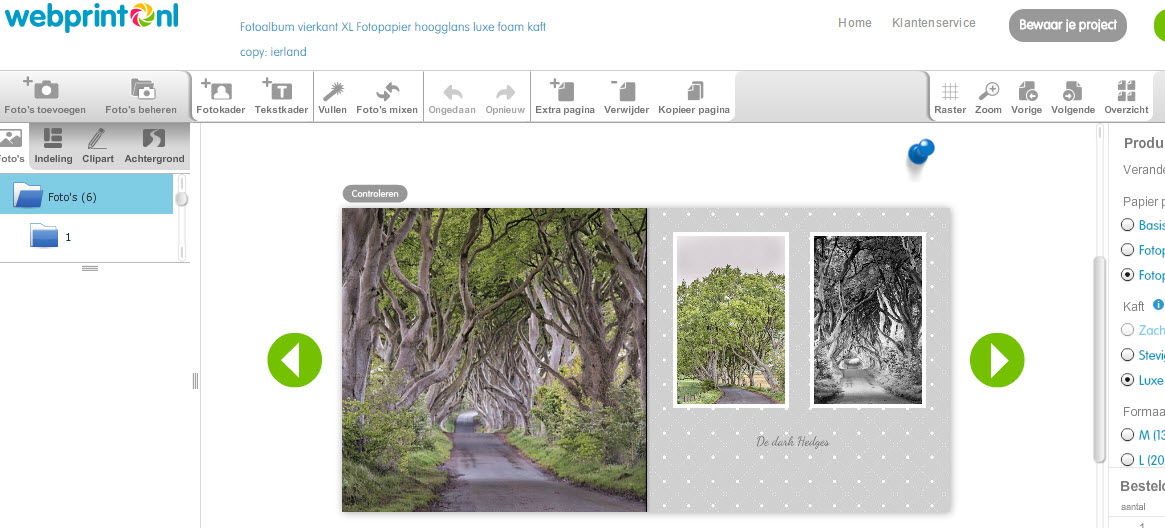The image size is (1165, 528).
Task: Open Foto's beheren in the toolbar
Action: click(141, 89)
